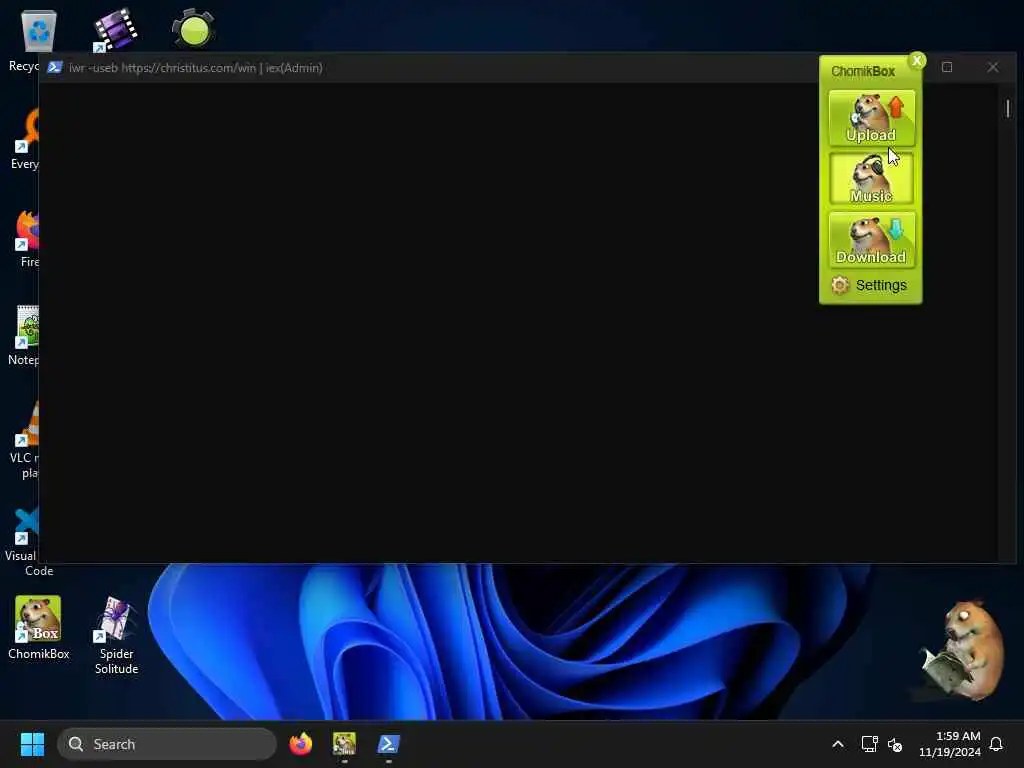Open the ChomikBox Upload button
The image size is (1024, 768).
point(871,118)
